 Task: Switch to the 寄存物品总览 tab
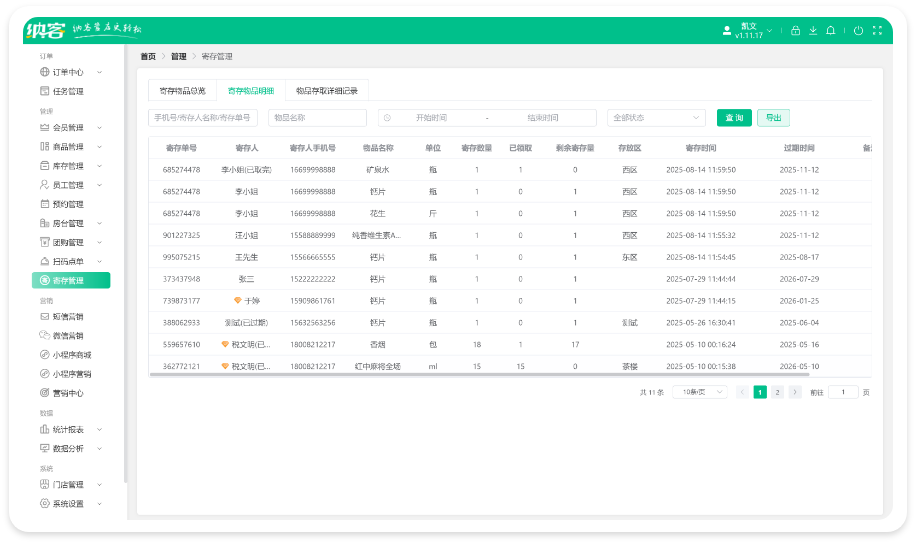click(x=182, y=90)
